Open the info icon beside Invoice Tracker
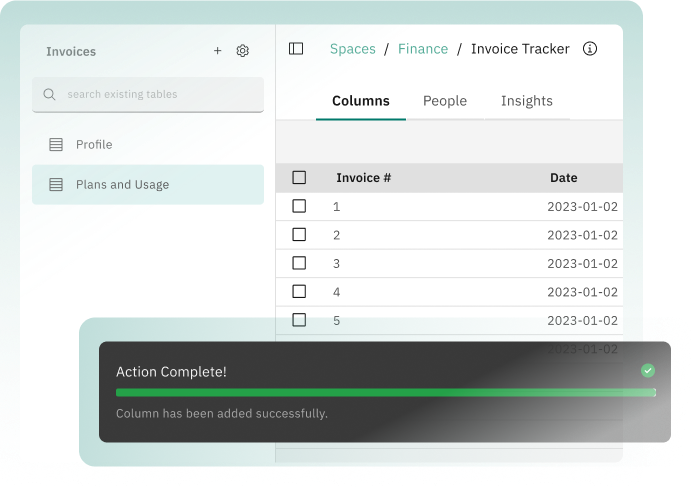 [590, 48]
